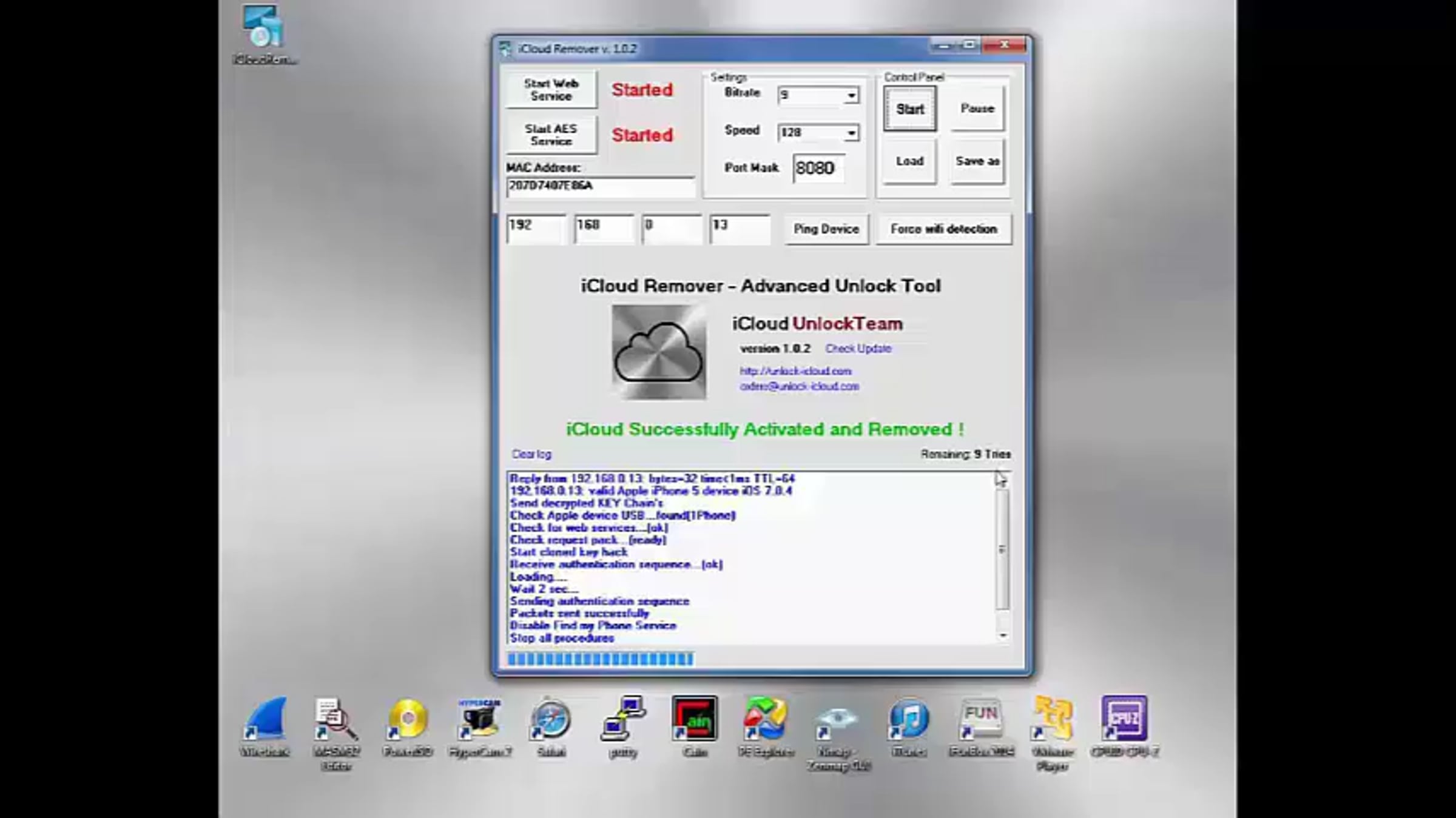
Task: Click the orders@unlock-icloud.com email link
Action: [799, 386]
